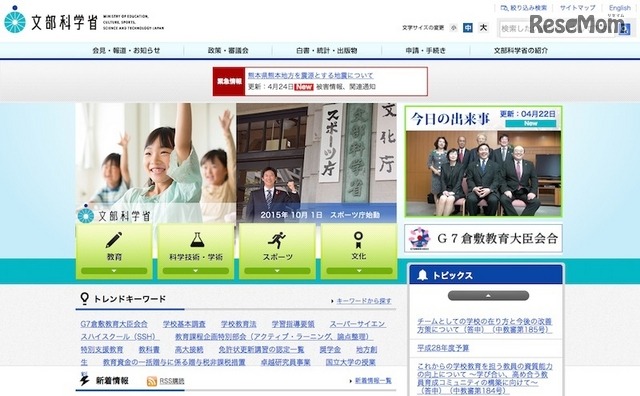Click the lightbulb トレンドキーワード icon
This screenshot has height=396, width=640.
84,298
